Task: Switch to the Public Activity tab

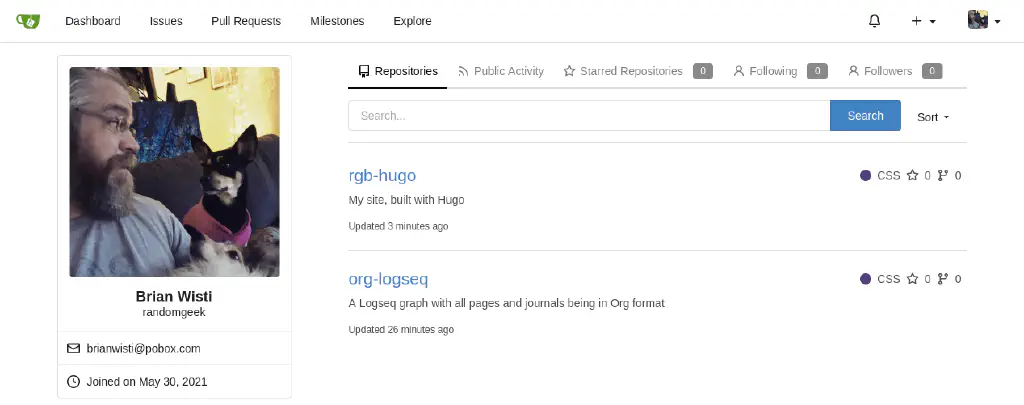Action: click(501, 71)
